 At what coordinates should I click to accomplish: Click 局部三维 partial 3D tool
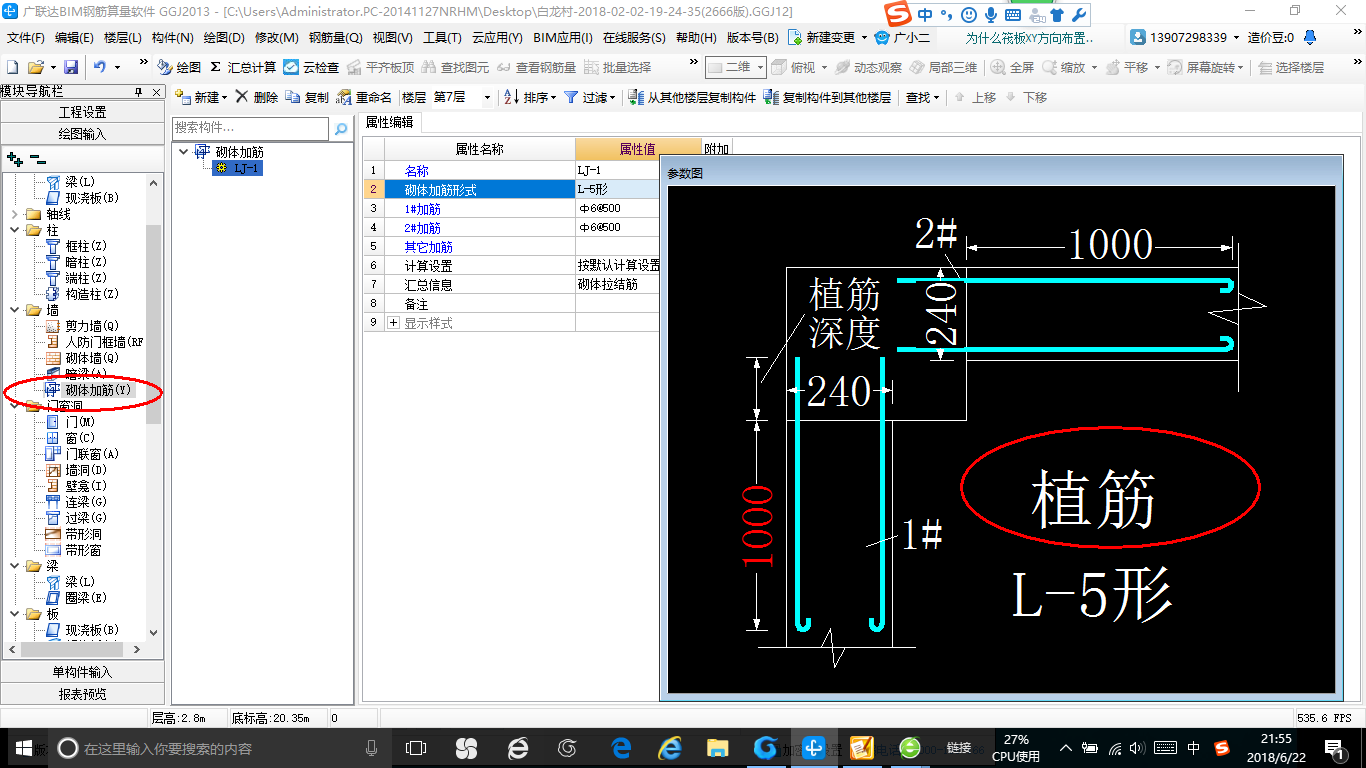point(943,67)
